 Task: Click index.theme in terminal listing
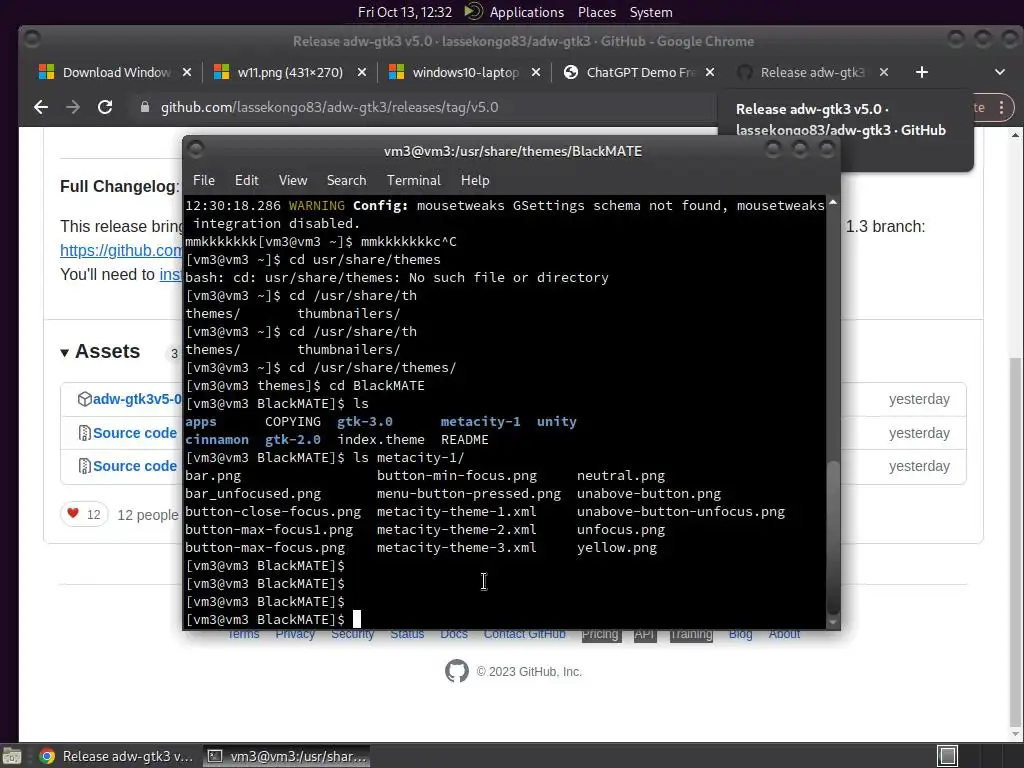pyautogui.click(x=381, y=440)
